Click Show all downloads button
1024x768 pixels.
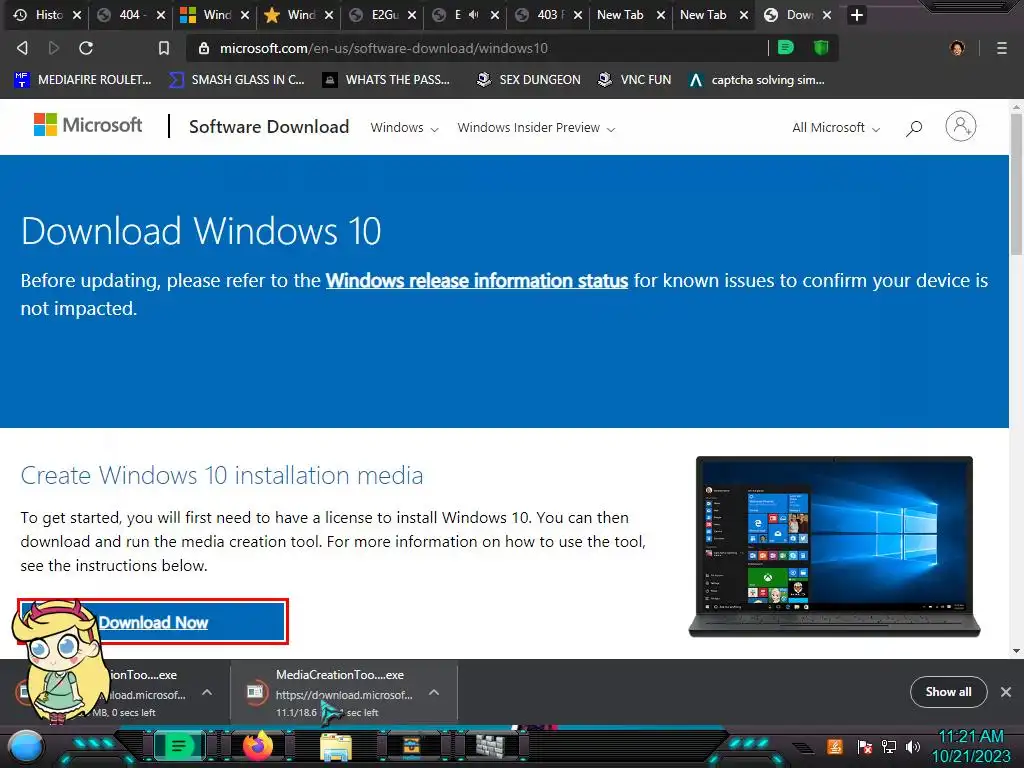(948, 692)
